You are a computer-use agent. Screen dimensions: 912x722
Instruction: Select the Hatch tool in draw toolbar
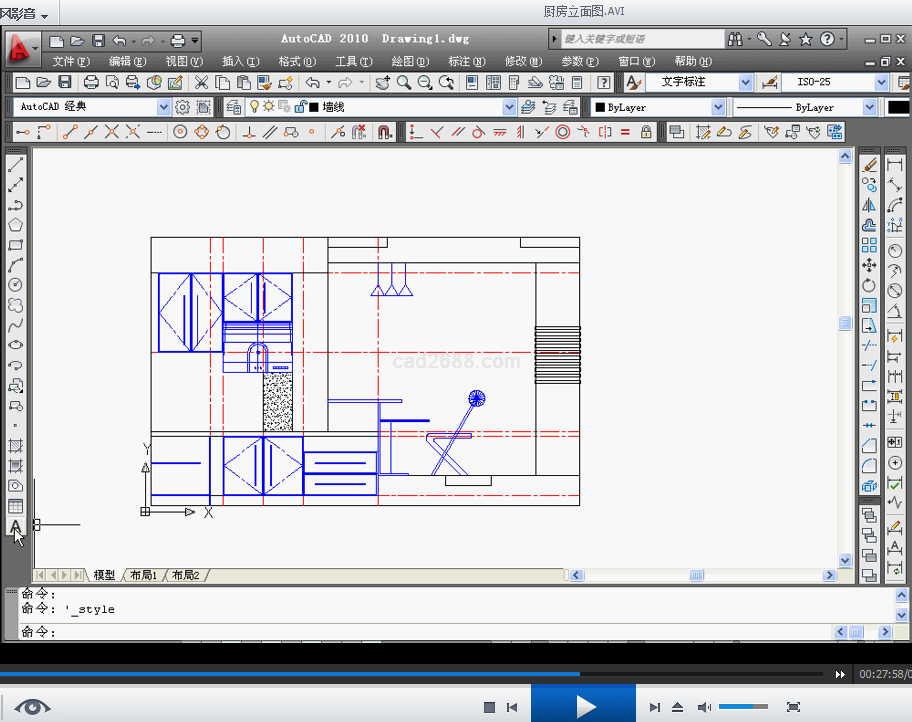click(16, 446)
